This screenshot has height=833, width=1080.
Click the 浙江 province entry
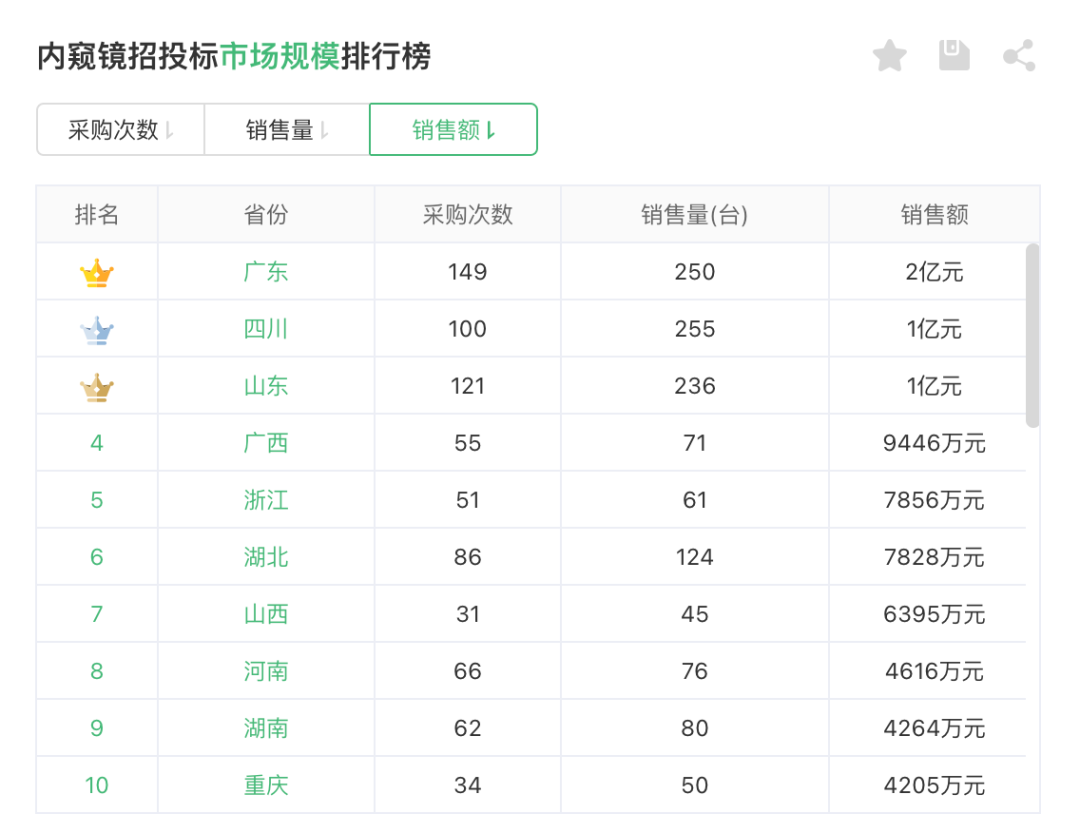coord(265,500)
